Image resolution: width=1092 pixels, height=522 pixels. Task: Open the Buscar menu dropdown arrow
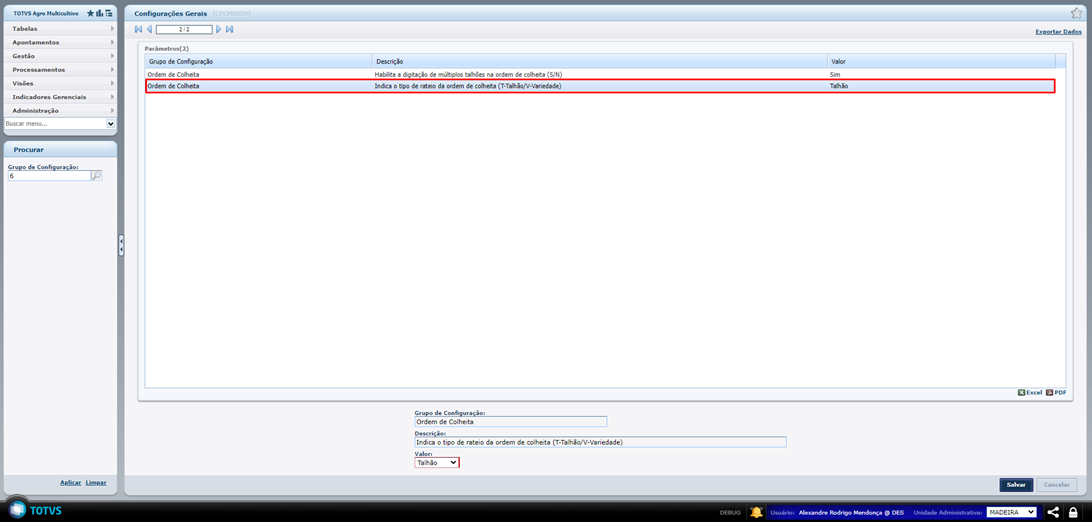coord(110,124)
